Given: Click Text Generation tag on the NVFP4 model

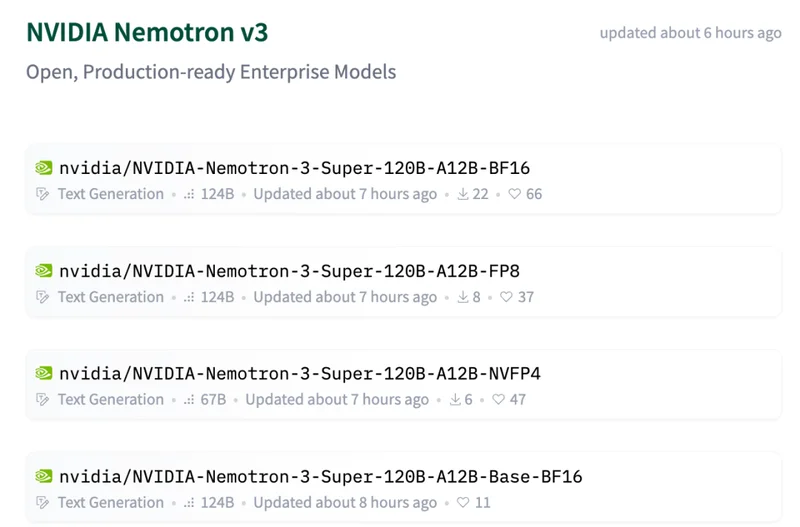Looking at the screenshot, I should coord(110,400).
